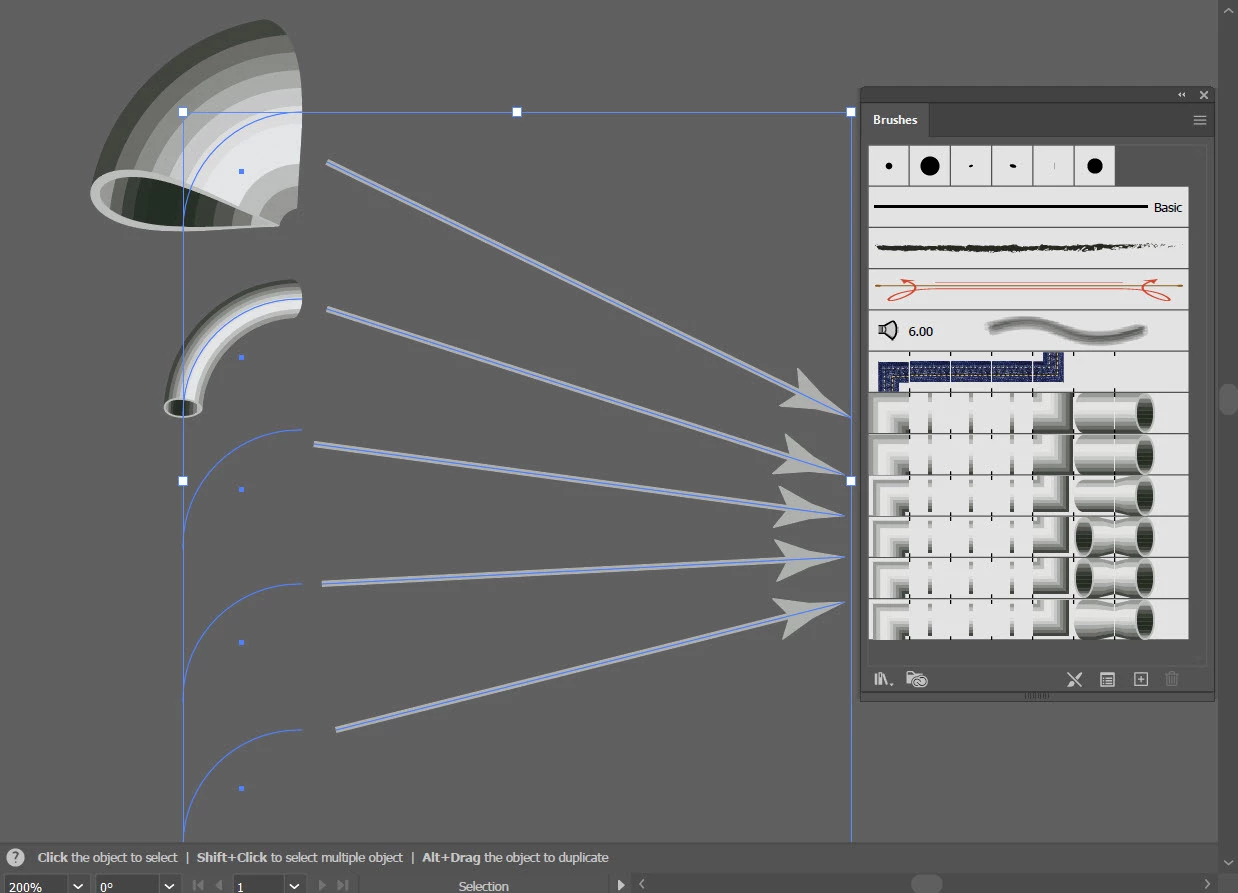Collapse the Brushes panel with double arrows
This screenshot has height=893, width=1238.
point(1182,95)
